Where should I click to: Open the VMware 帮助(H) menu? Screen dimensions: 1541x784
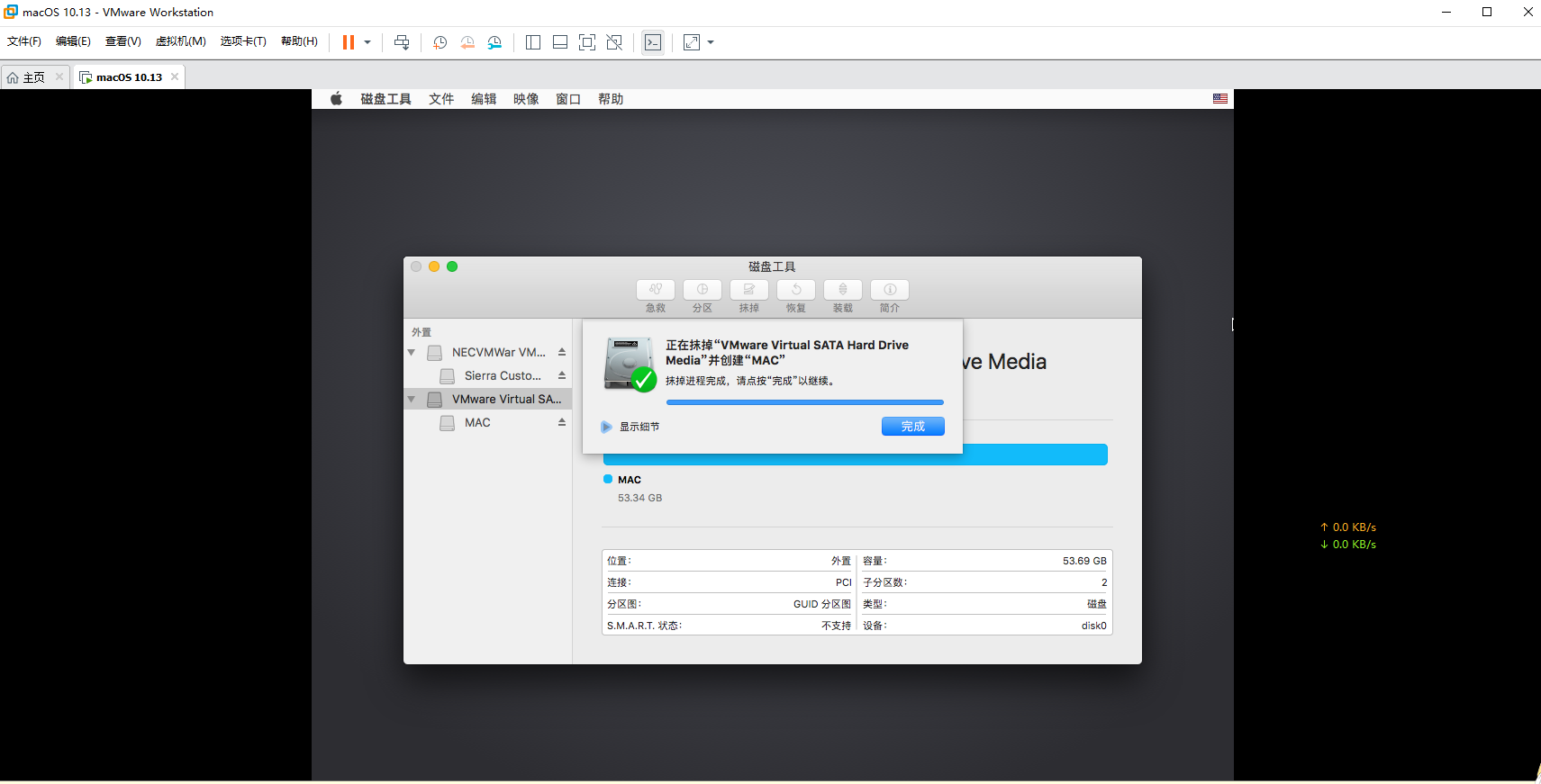pos(299,41)
